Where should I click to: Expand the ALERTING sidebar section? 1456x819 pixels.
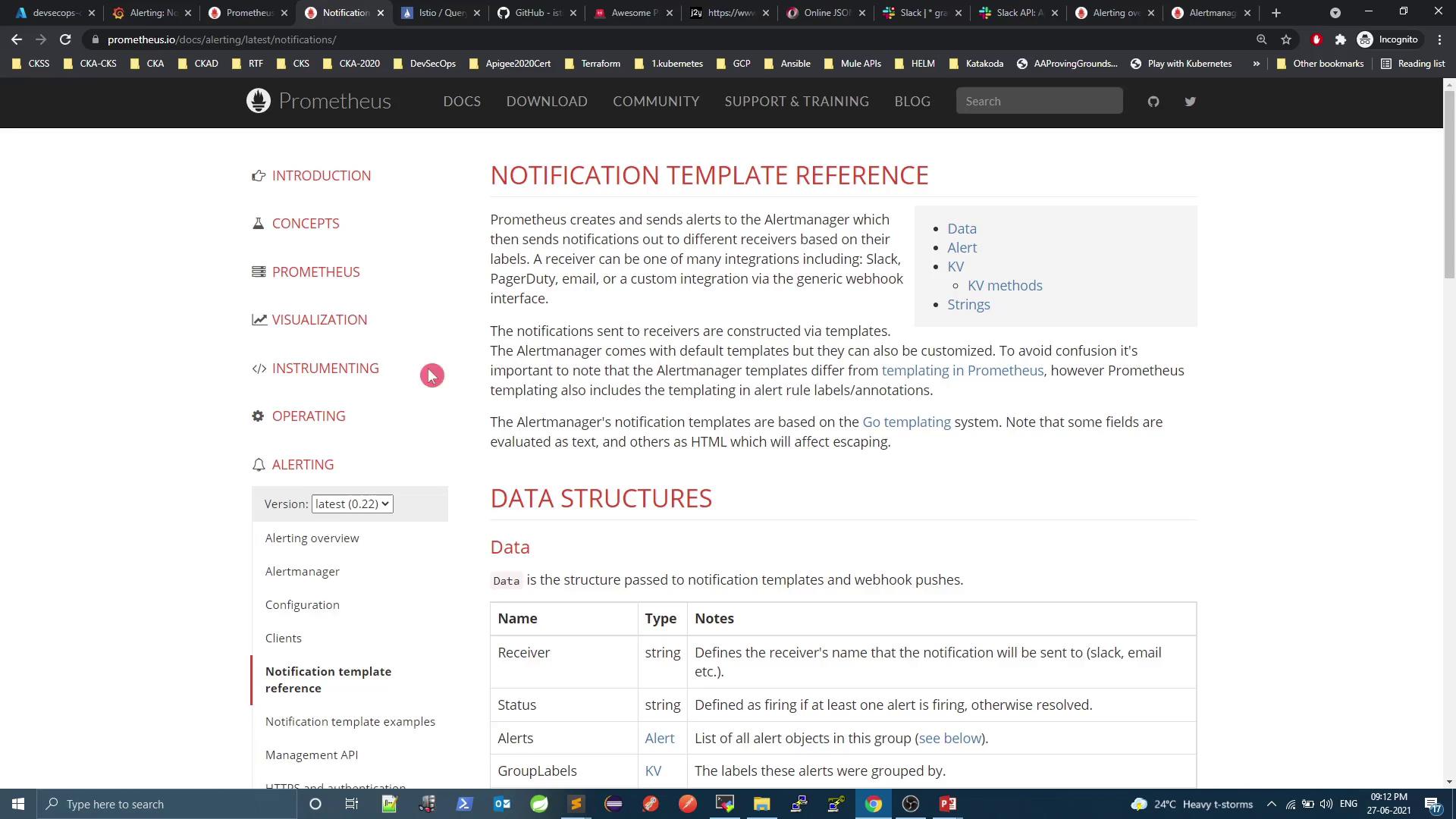click(x=303, y=465)
